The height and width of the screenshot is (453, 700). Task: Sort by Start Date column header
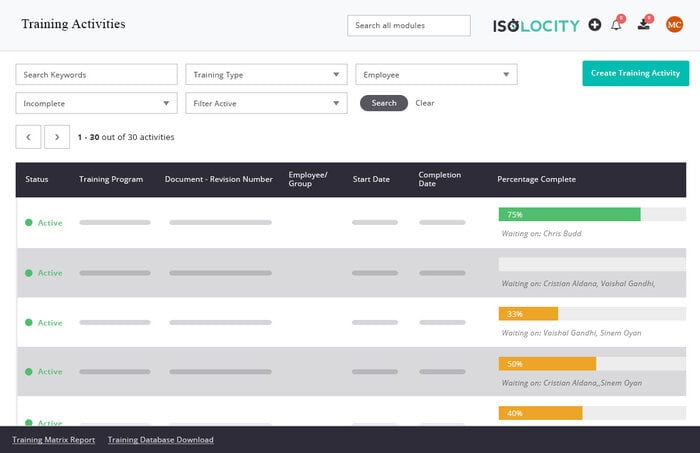pos(371,179)
